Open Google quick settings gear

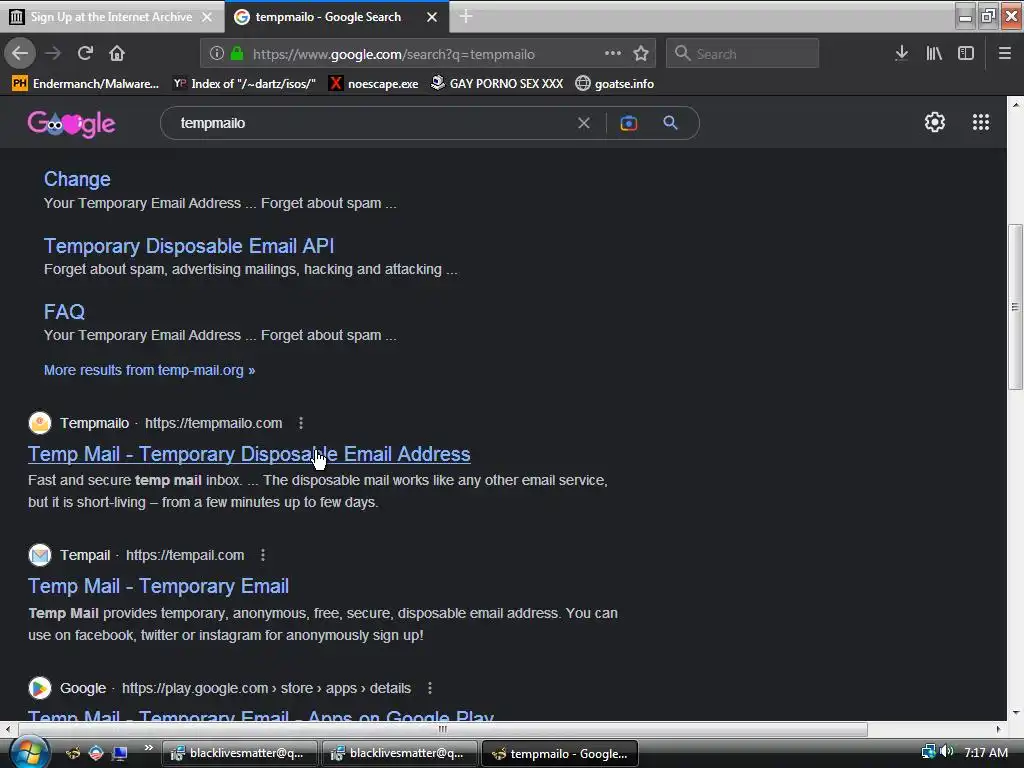pyautogui.click(x=935, y=122)
